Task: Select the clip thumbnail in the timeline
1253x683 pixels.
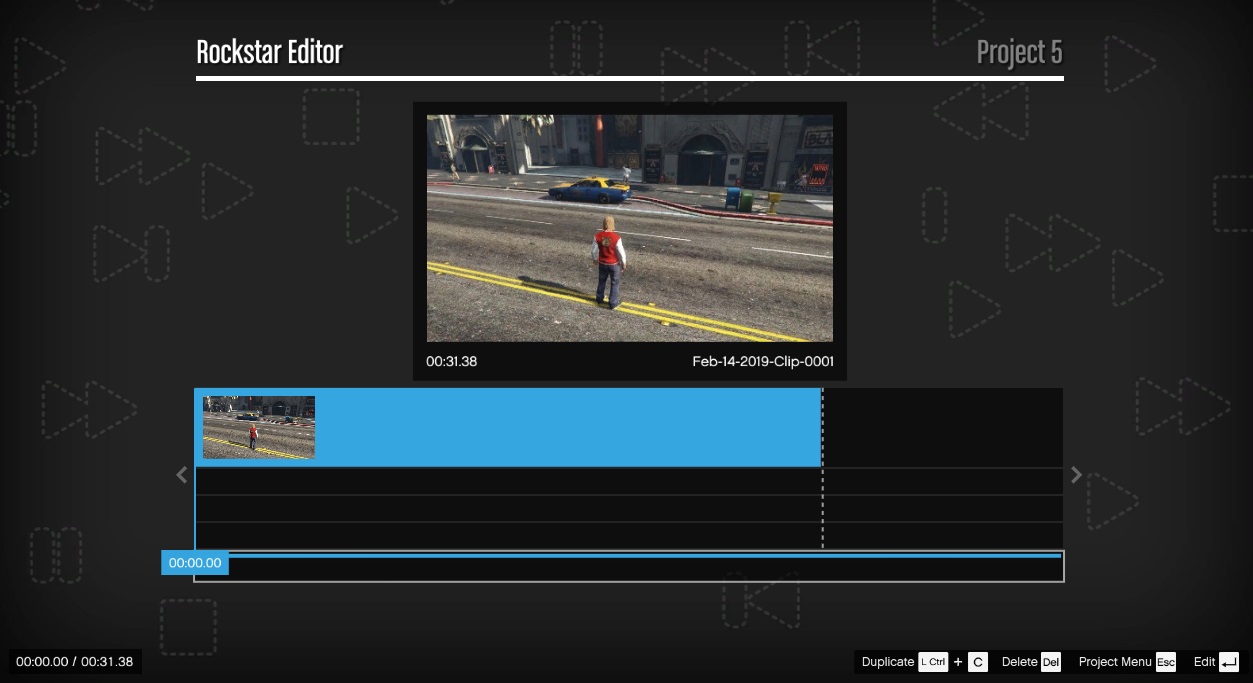Action: (x=259, y=428)
